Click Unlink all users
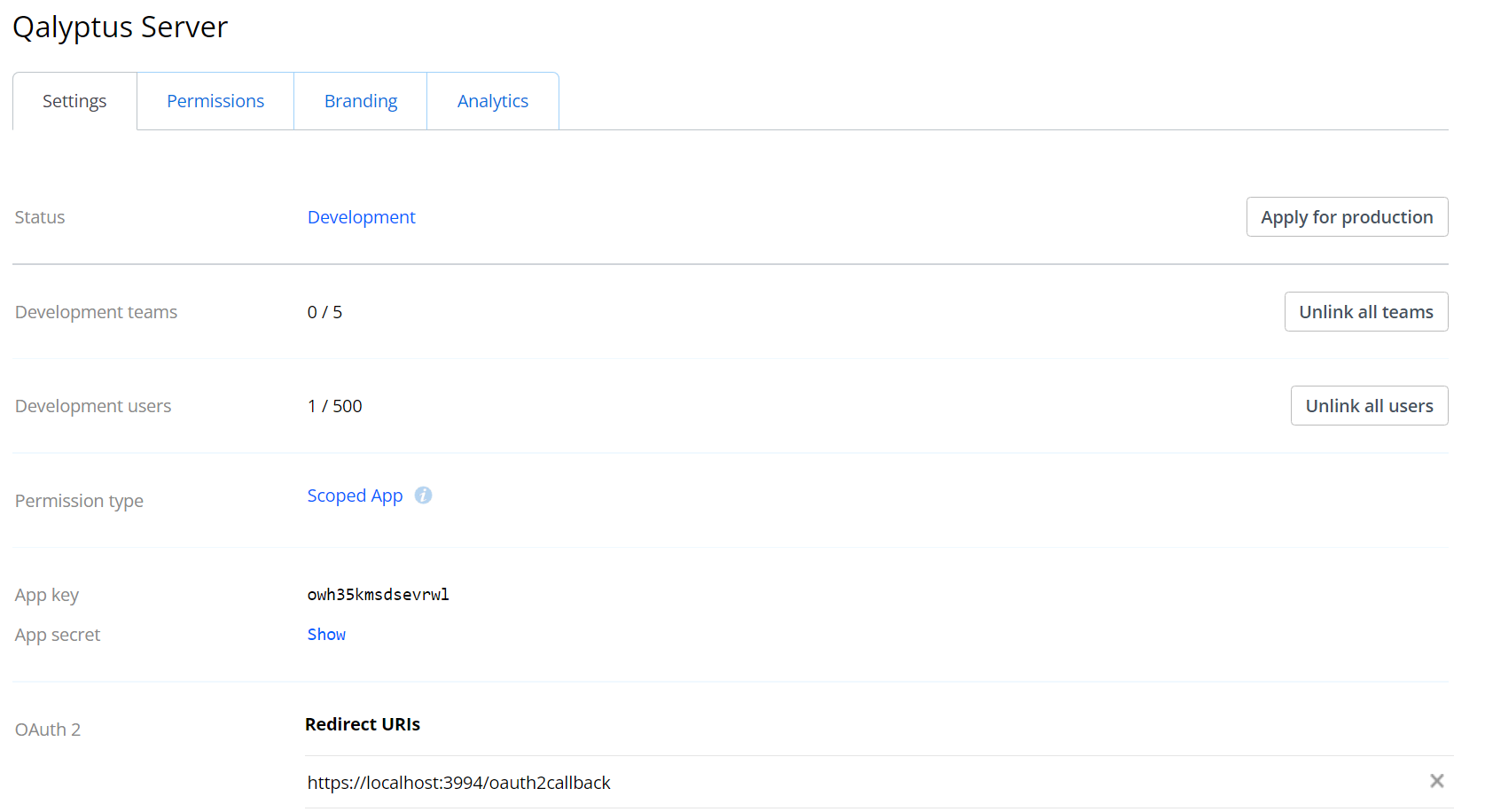The height and width of the screenshot is (812, 1485). (x=1369, y=405)
